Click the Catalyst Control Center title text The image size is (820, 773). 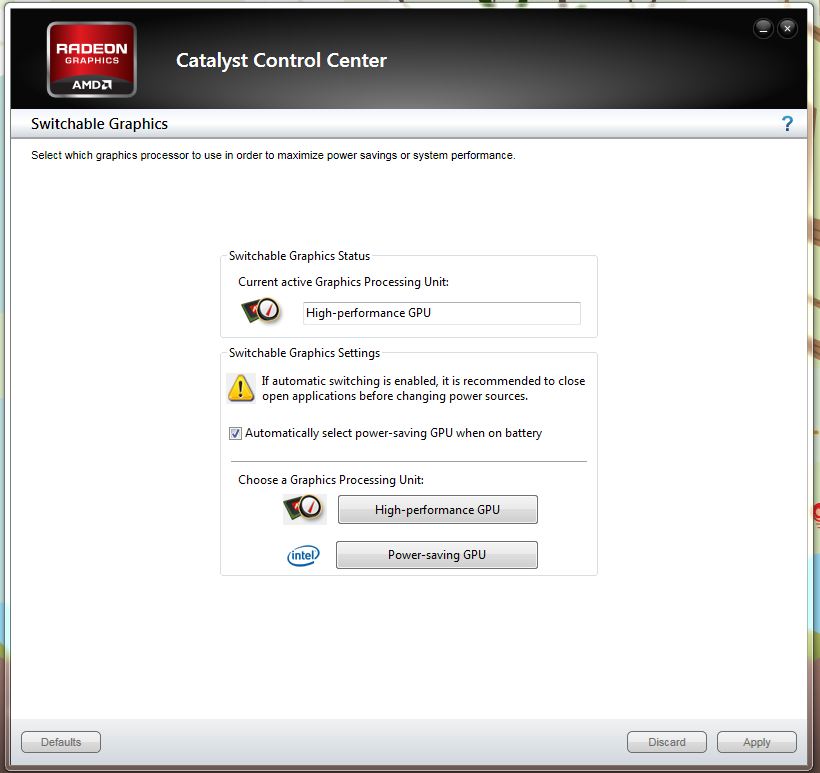281,61
